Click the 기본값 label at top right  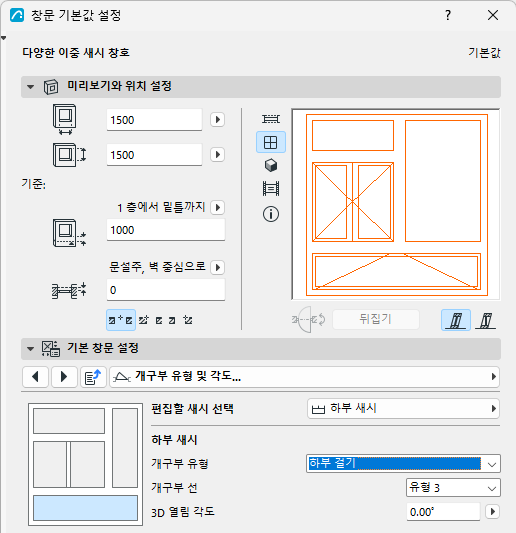click(484, 53)
